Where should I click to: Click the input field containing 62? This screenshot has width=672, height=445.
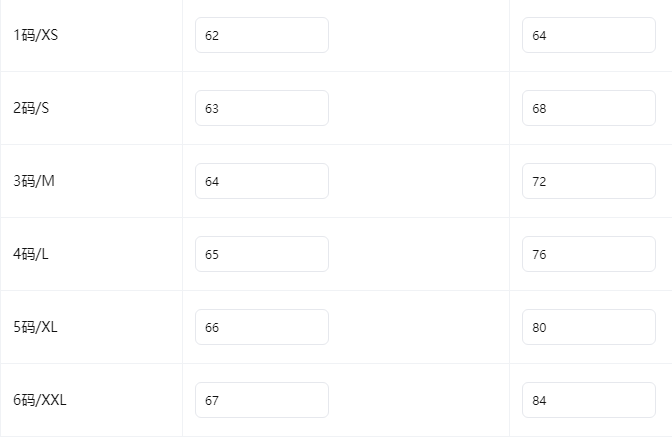(261, 35)
